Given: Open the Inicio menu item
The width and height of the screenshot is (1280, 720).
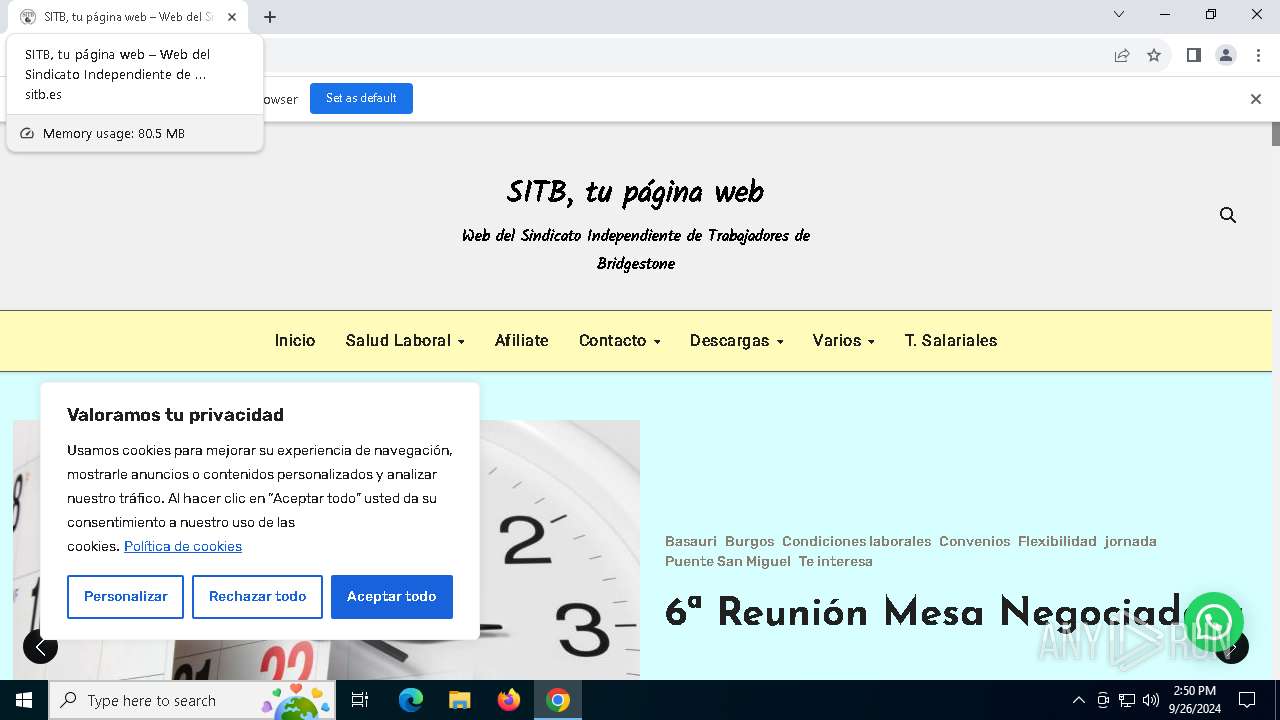Looking at the screenshot, I should pos(295,341).
